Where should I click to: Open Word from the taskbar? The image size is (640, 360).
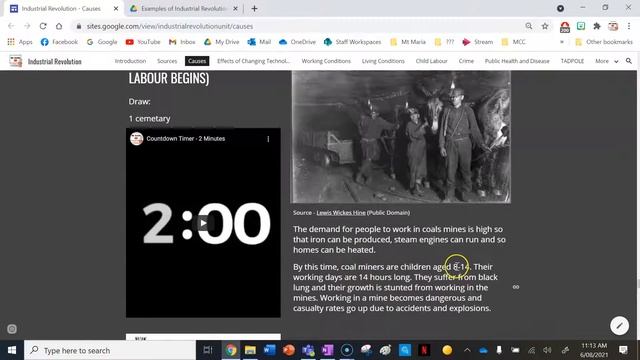[x=269, y=350]
